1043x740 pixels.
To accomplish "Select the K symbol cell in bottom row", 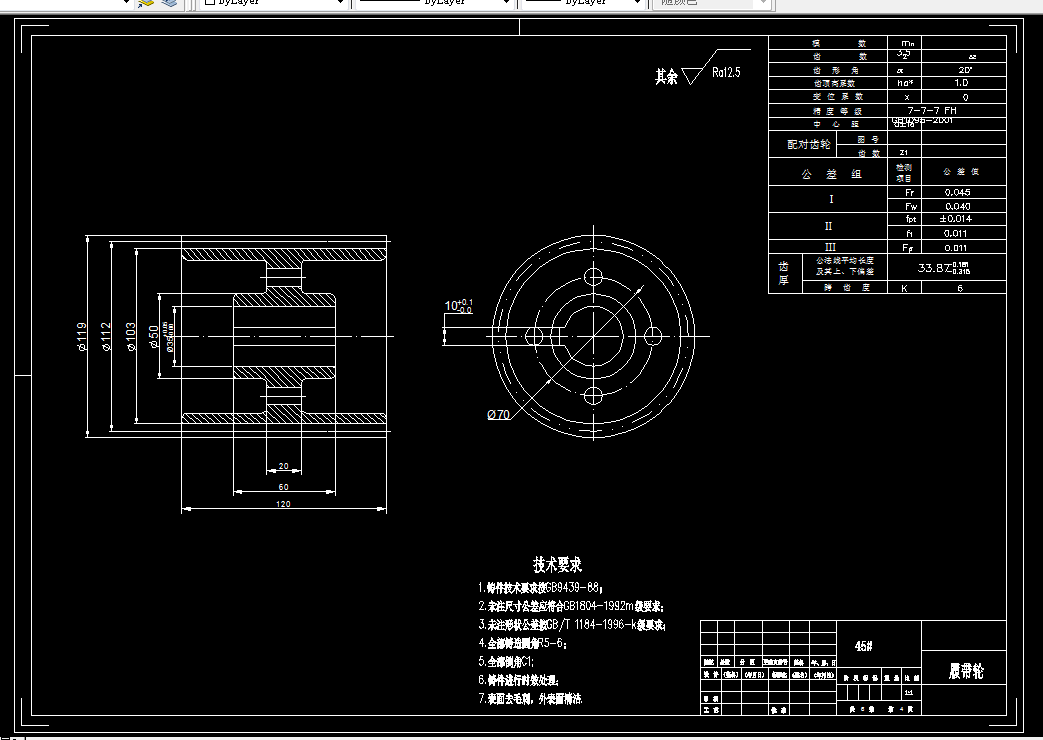I will [905, 288].
